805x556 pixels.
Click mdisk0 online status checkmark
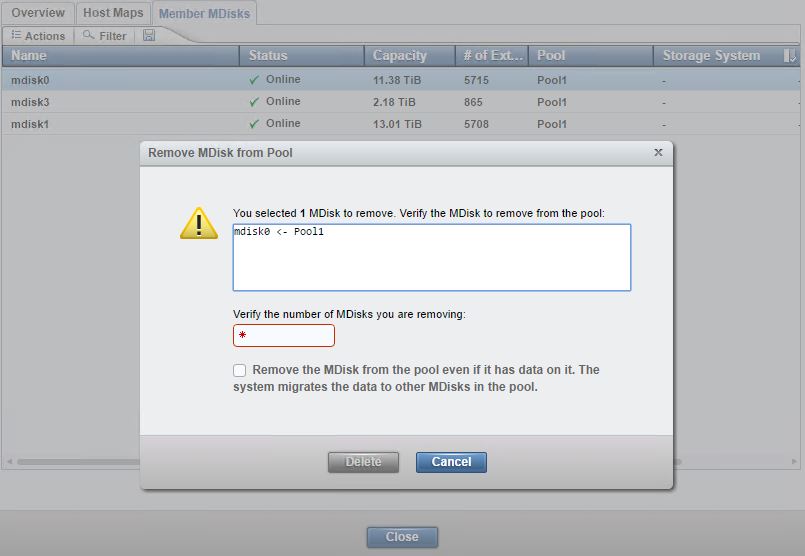[x=254, y=80]
